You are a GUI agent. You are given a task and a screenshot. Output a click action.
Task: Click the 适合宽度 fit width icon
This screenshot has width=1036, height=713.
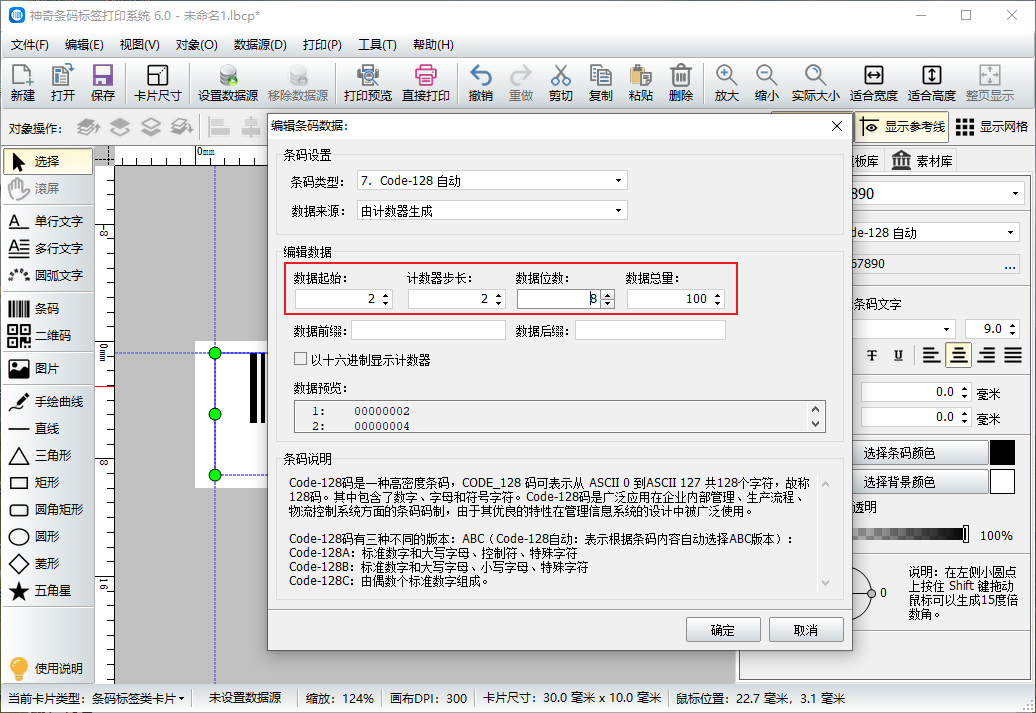[873, 83]
